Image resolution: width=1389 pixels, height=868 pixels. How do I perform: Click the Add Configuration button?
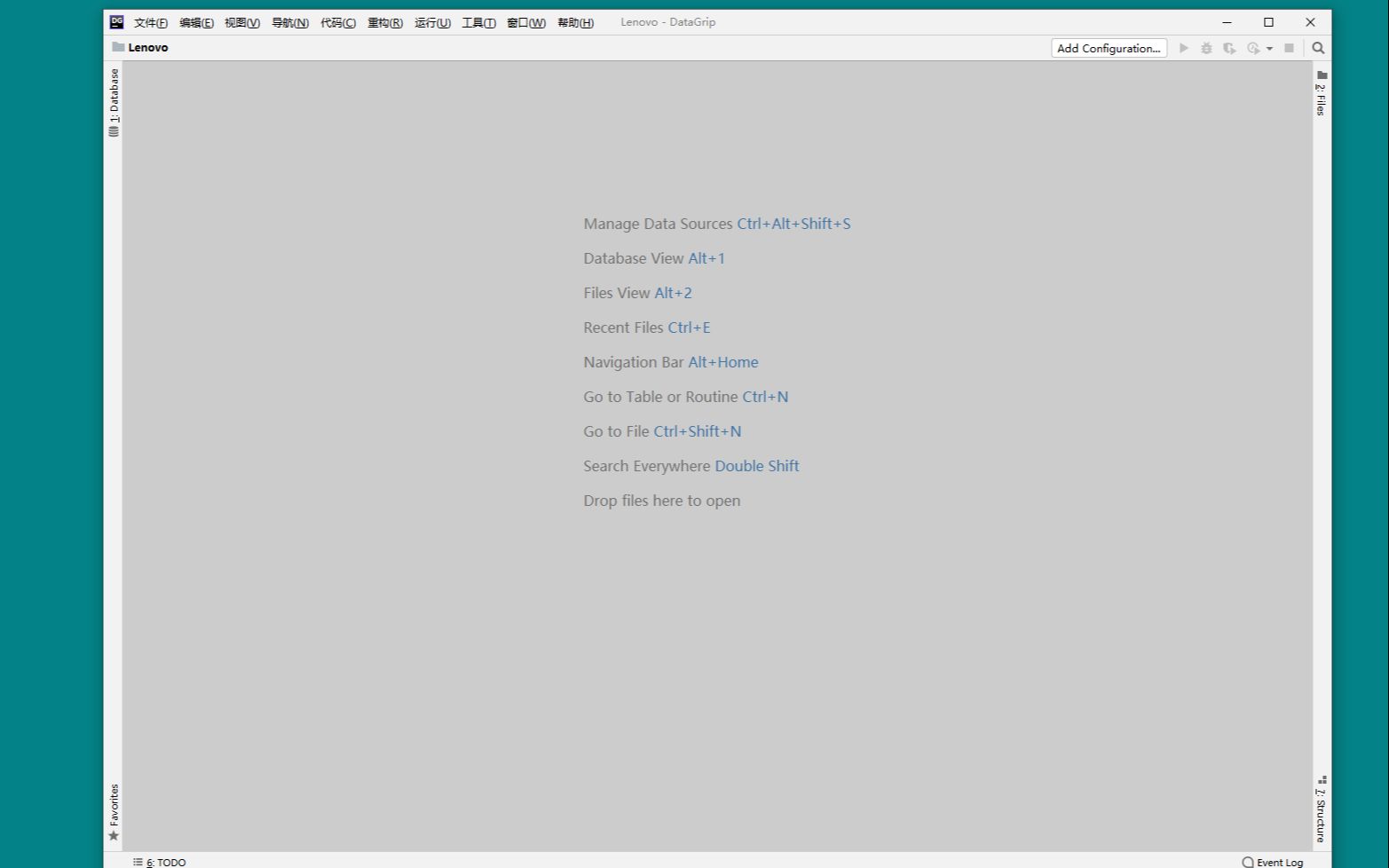1109,48
